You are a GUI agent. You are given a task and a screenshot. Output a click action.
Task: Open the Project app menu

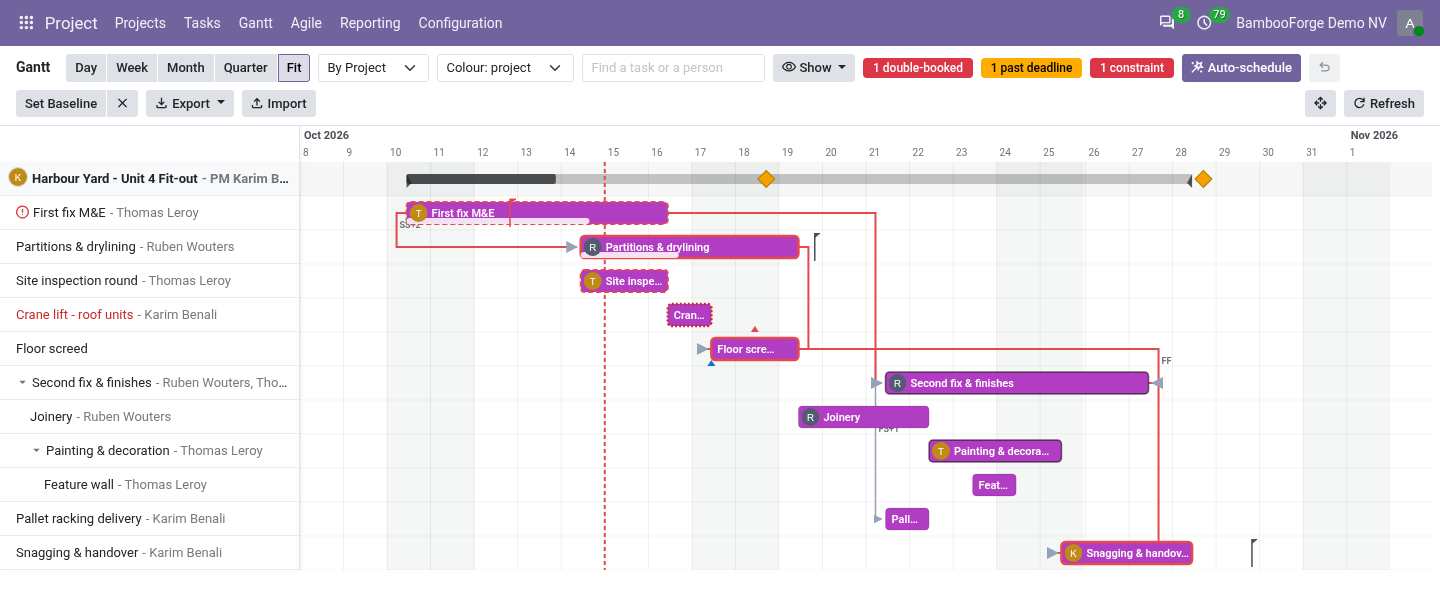point(71,23)
